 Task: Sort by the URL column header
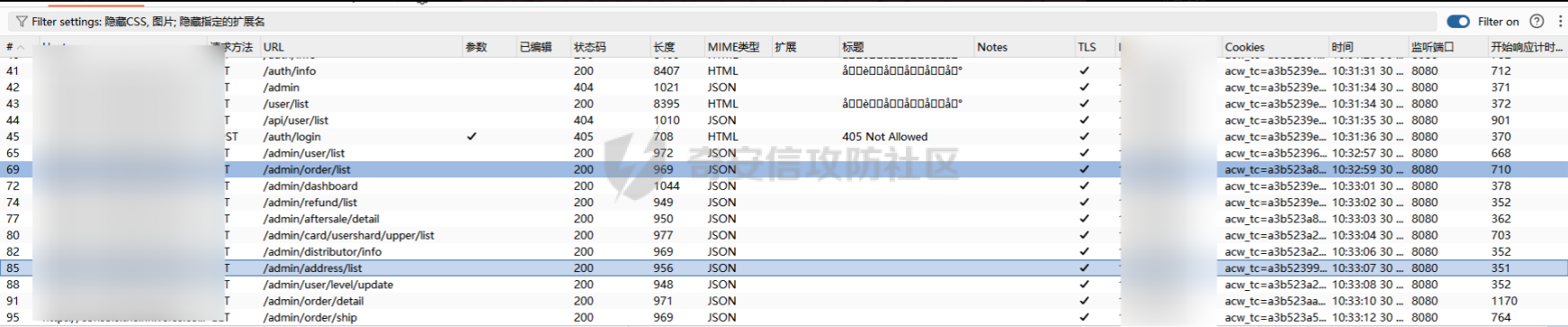273,47
